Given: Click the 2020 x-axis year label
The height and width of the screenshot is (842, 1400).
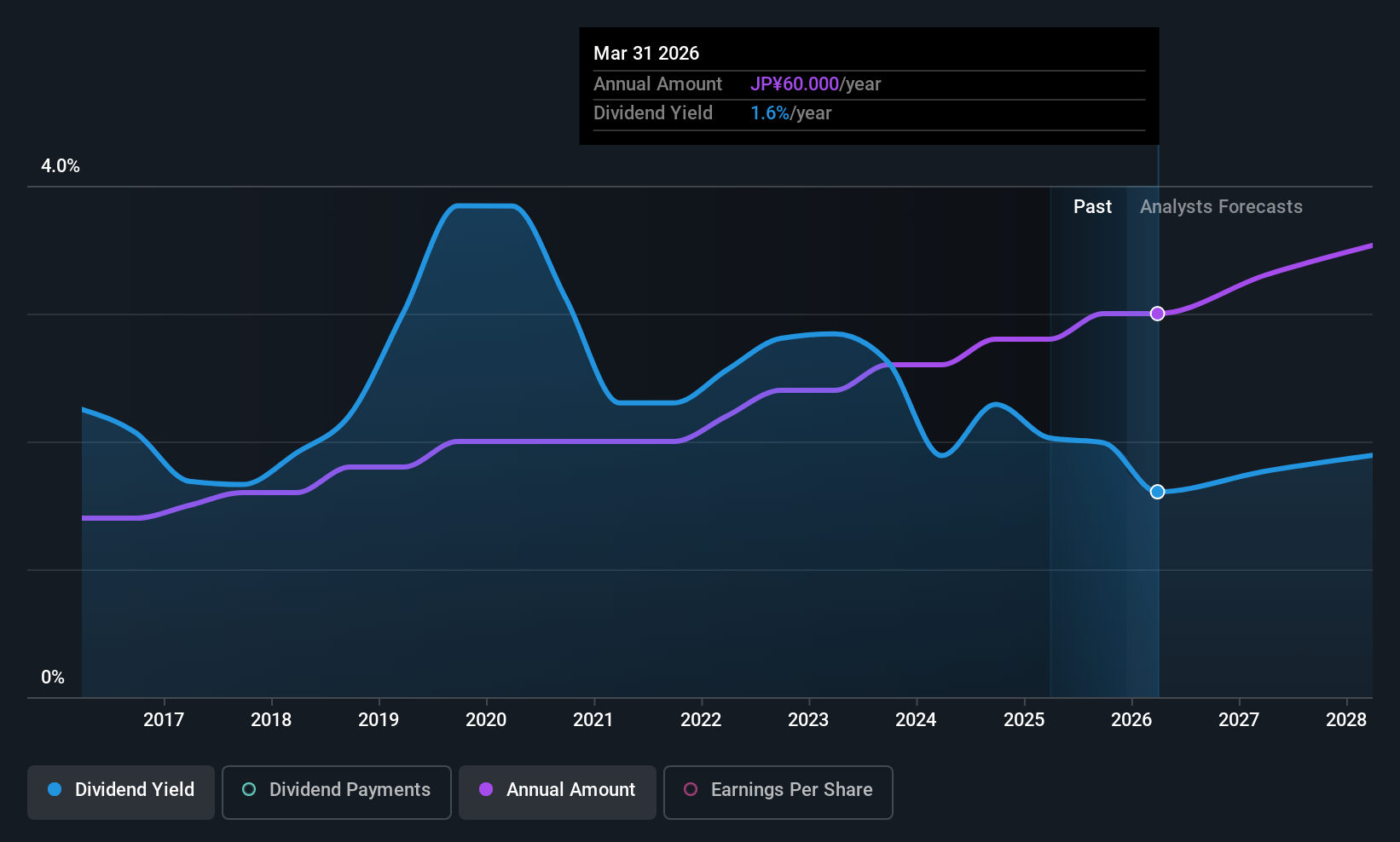Looking at the screenshot, I should 486,720.
